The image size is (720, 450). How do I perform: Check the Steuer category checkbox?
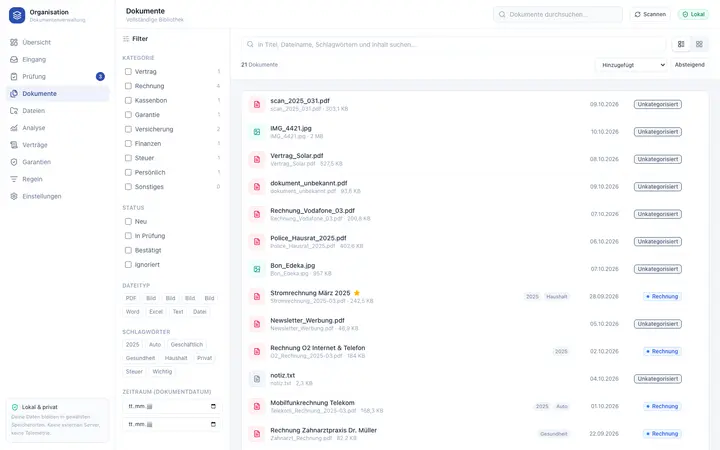click(x=128, y=158)
